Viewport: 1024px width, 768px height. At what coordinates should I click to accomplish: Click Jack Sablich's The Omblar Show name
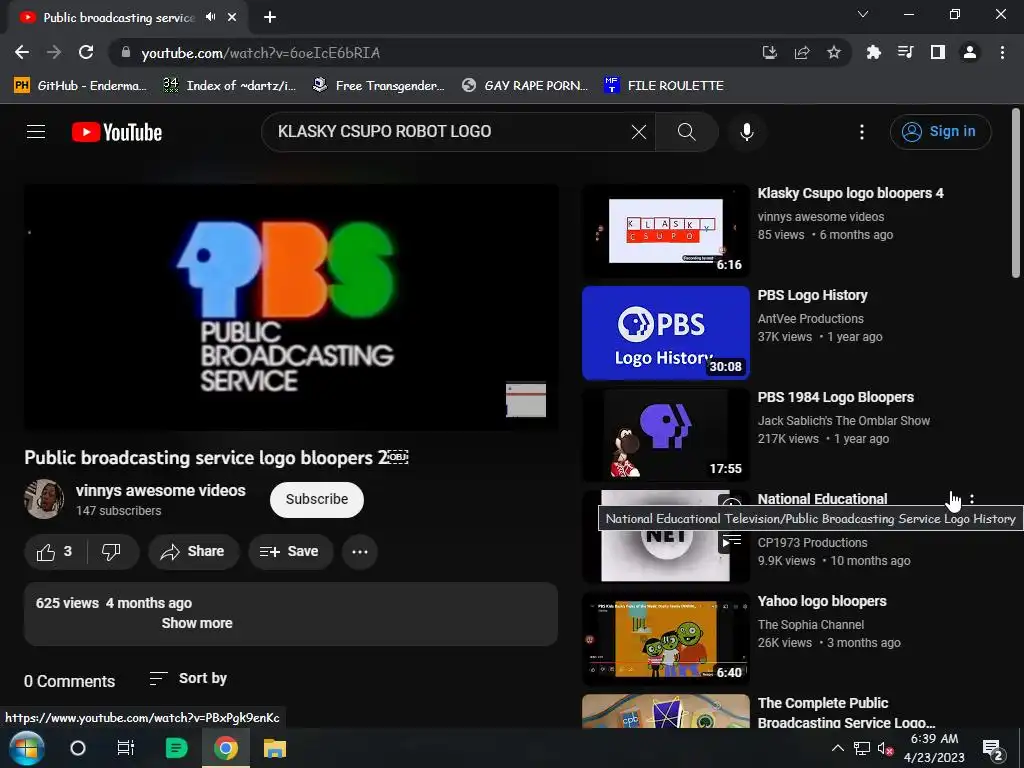[x=844, y=421]
